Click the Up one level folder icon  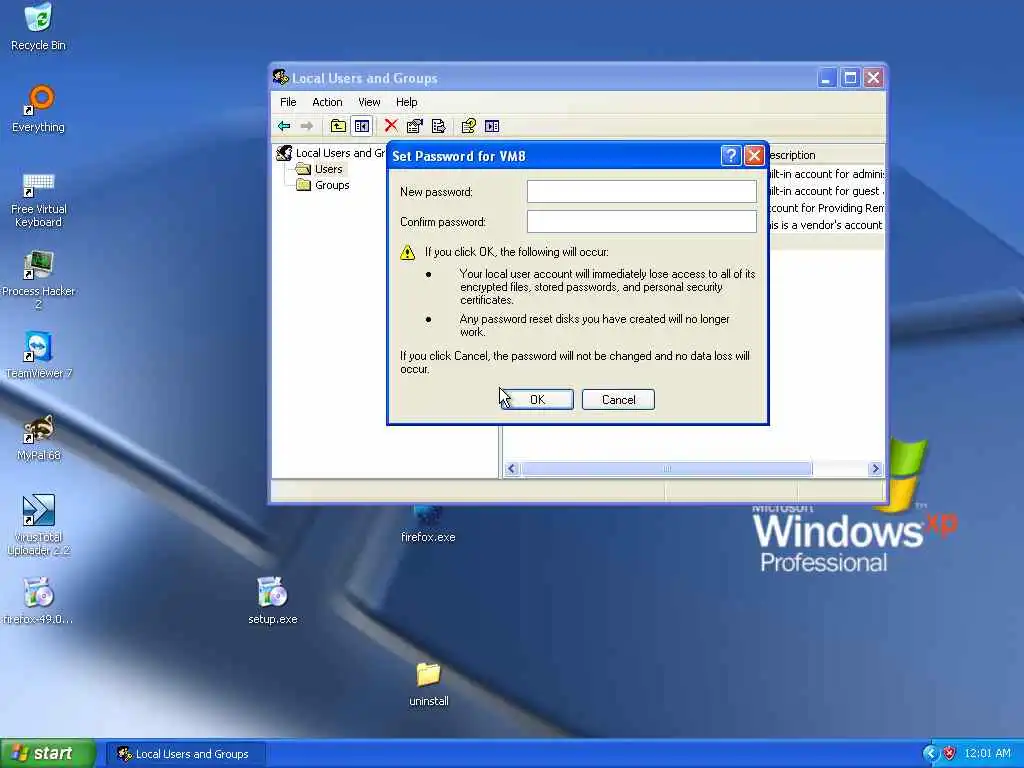pyautogui.click(x=338, y=126)
